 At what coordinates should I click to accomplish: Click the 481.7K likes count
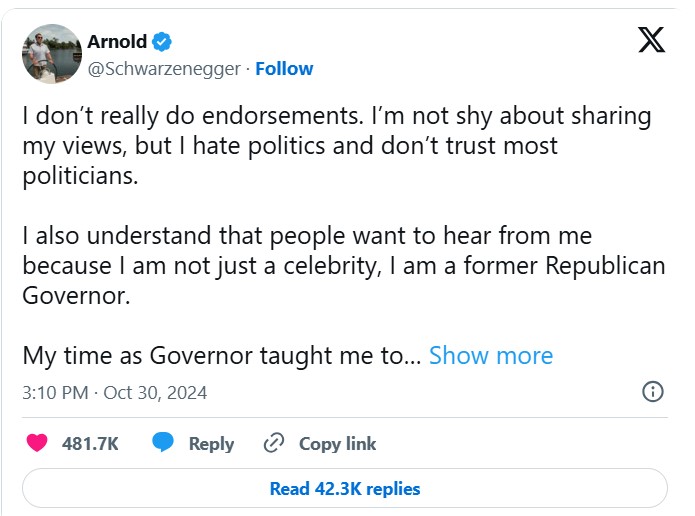(90, 444)
